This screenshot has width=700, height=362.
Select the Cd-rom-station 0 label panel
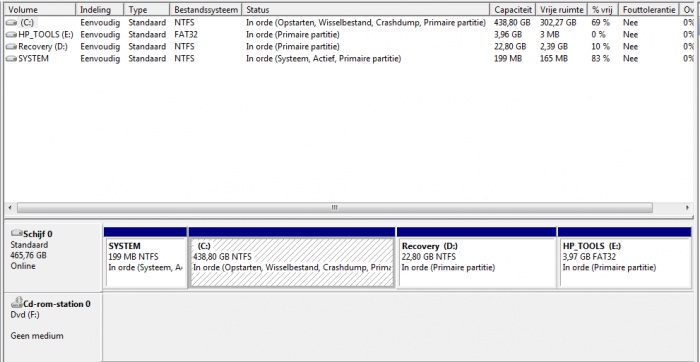[x=53, y=327]
